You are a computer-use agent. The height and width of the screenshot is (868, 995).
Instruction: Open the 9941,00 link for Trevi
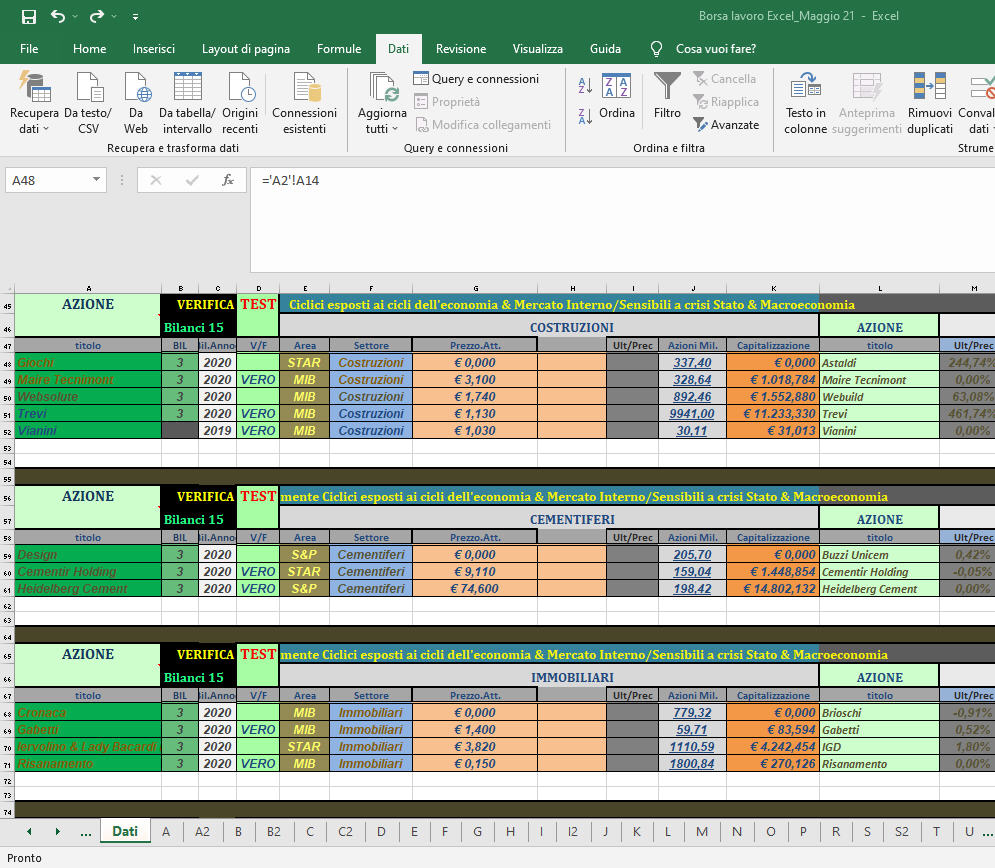click(x=692, y=414)
